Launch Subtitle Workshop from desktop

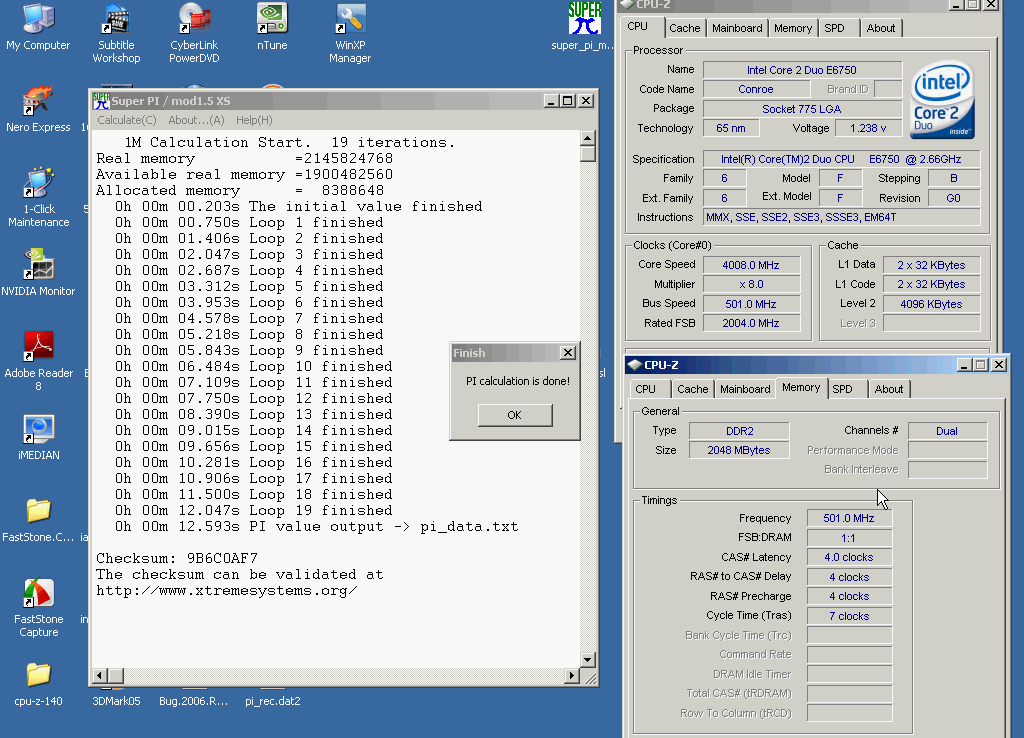116,20
